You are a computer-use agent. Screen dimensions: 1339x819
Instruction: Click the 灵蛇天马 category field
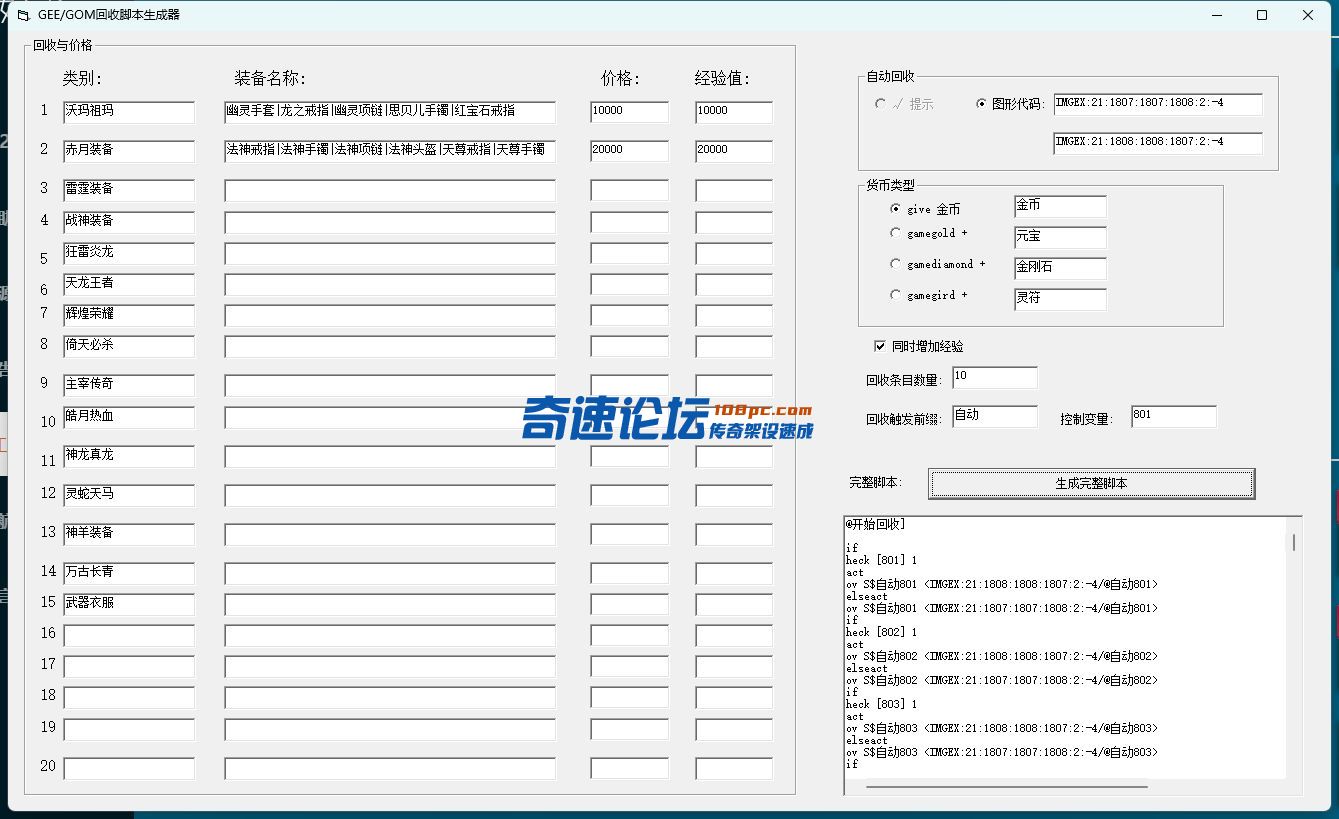pyautogui.click(x=129, y=495)
